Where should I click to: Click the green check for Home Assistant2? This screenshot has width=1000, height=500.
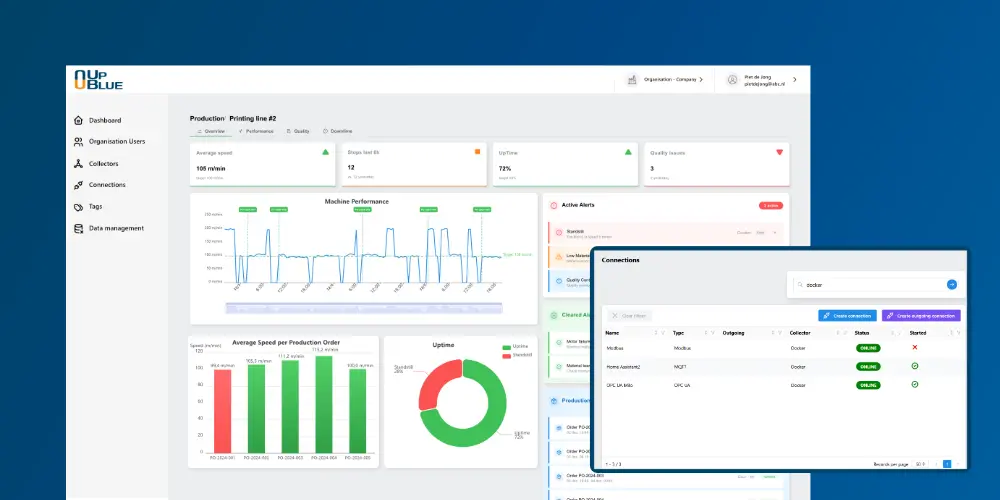tap(915, 366)
